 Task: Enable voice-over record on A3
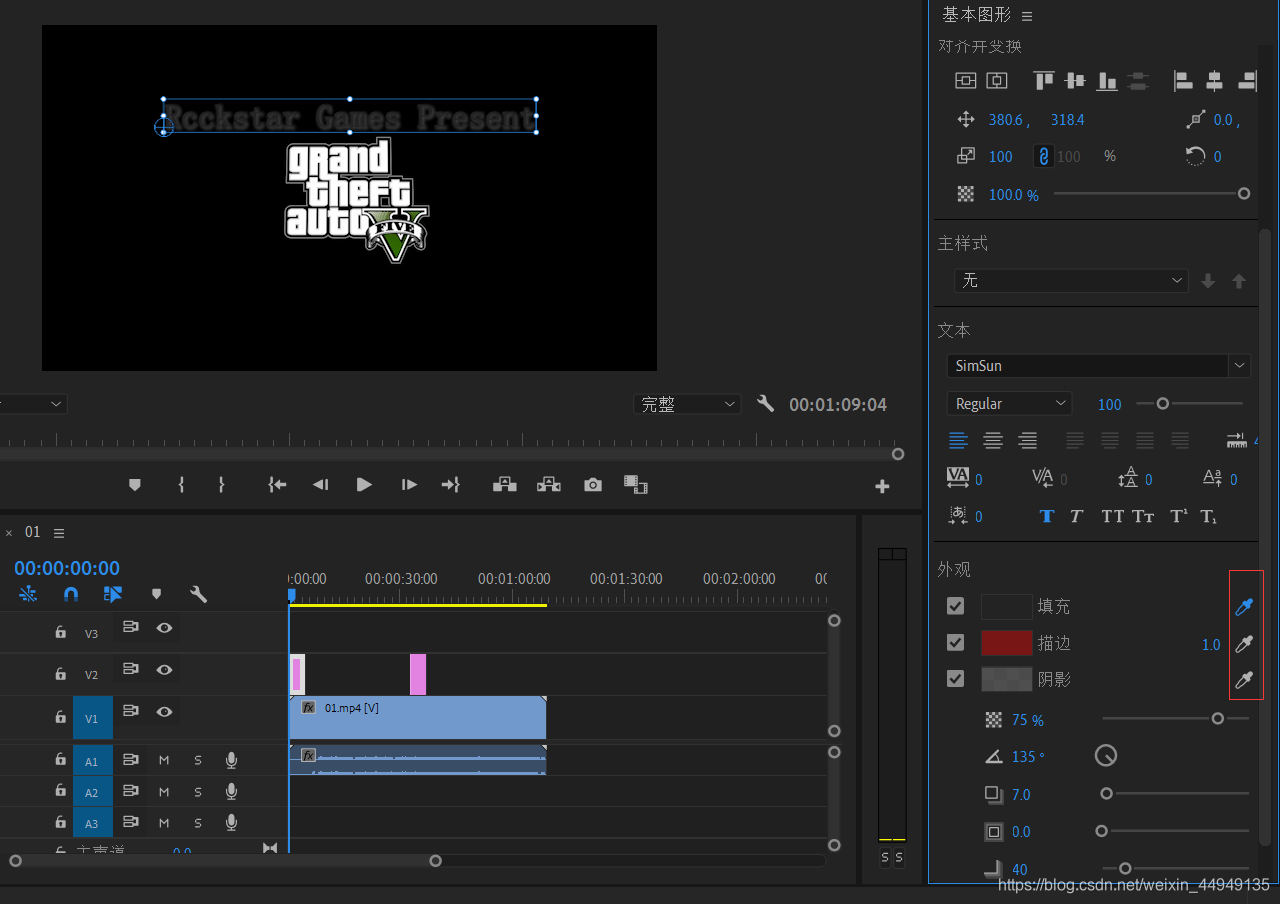click(x=231, y=823)
